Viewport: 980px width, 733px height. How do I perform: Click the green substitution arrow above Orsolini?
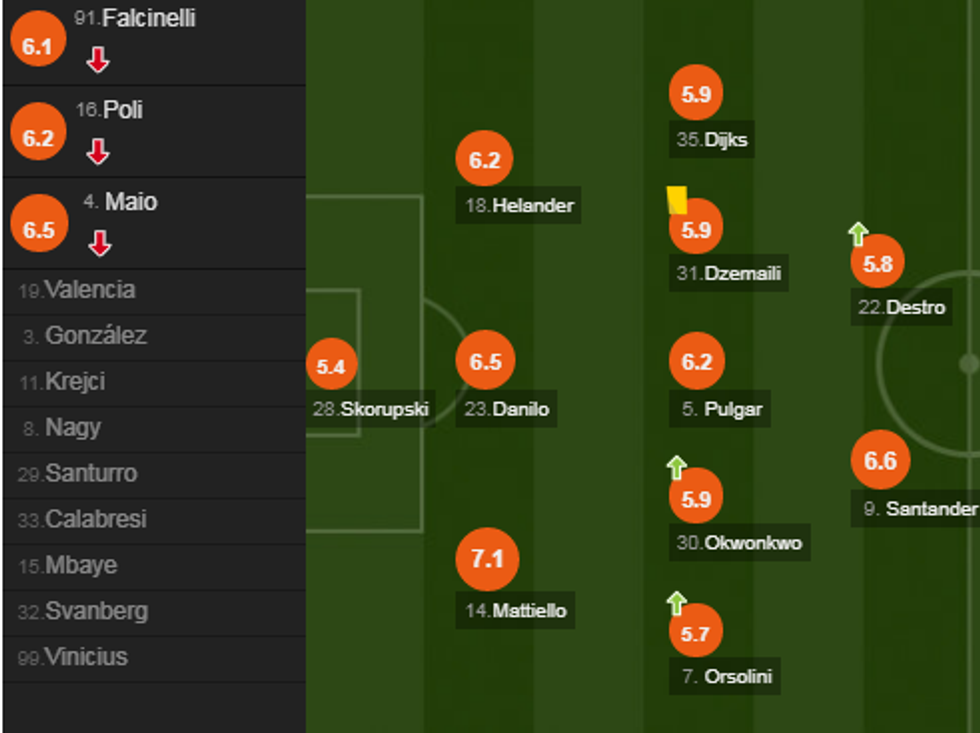(x=676, y=603)
